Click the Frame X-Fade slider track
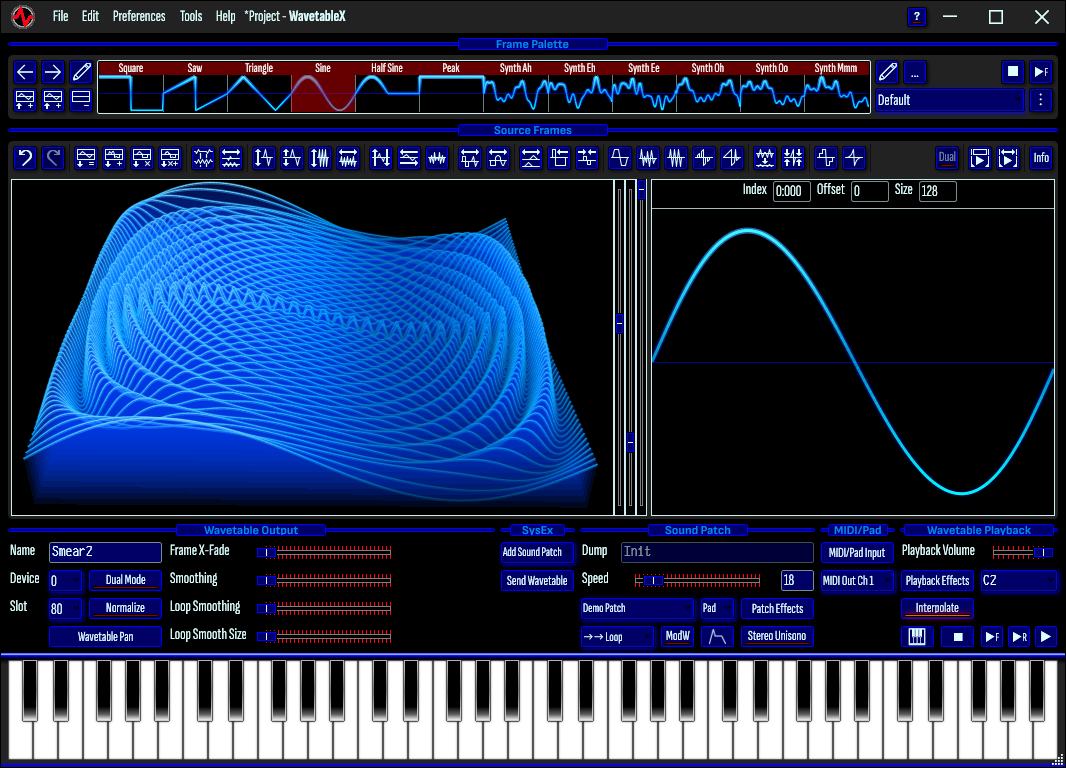The image size is (1066, 768). click(x=324, y=552)
